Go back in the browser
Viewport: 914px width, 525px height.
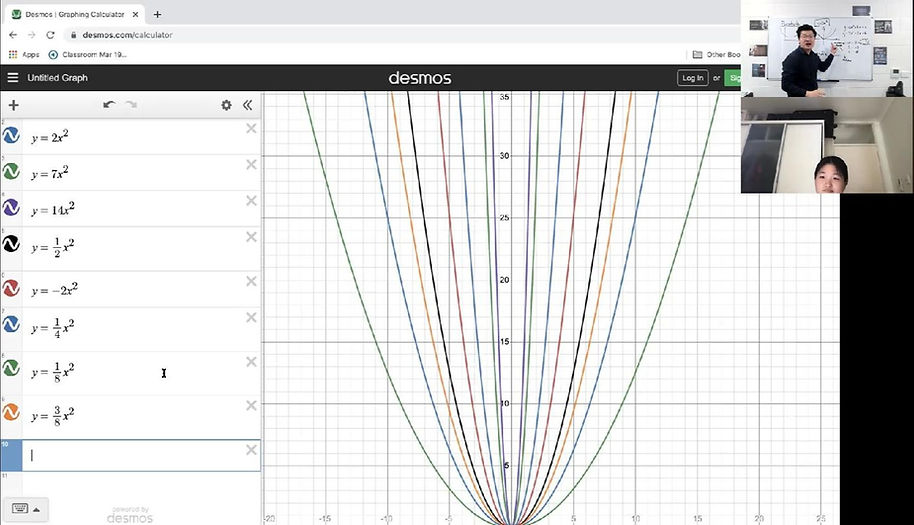[13, 35]
